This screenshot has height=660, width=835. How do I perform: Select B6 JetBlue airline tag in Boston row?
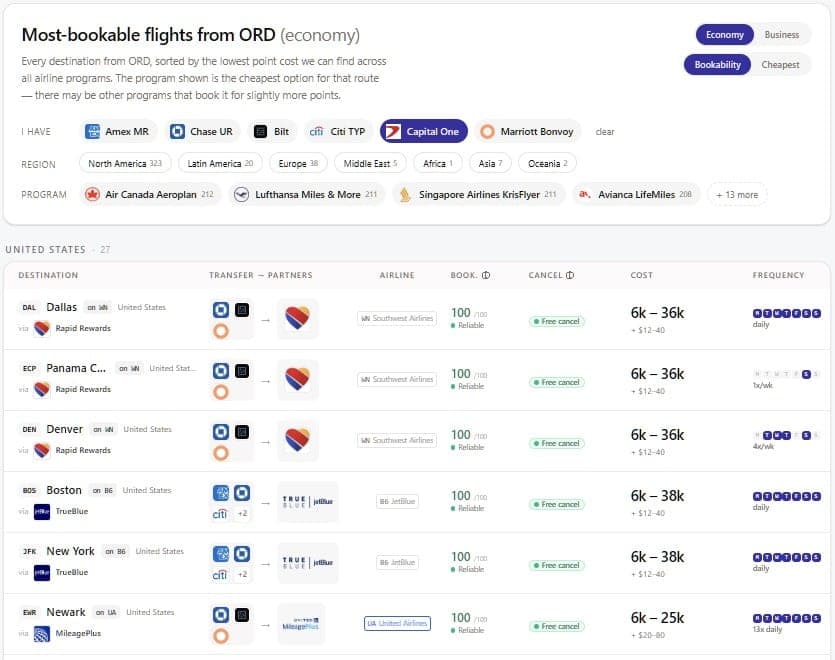(x=397, y=501)
